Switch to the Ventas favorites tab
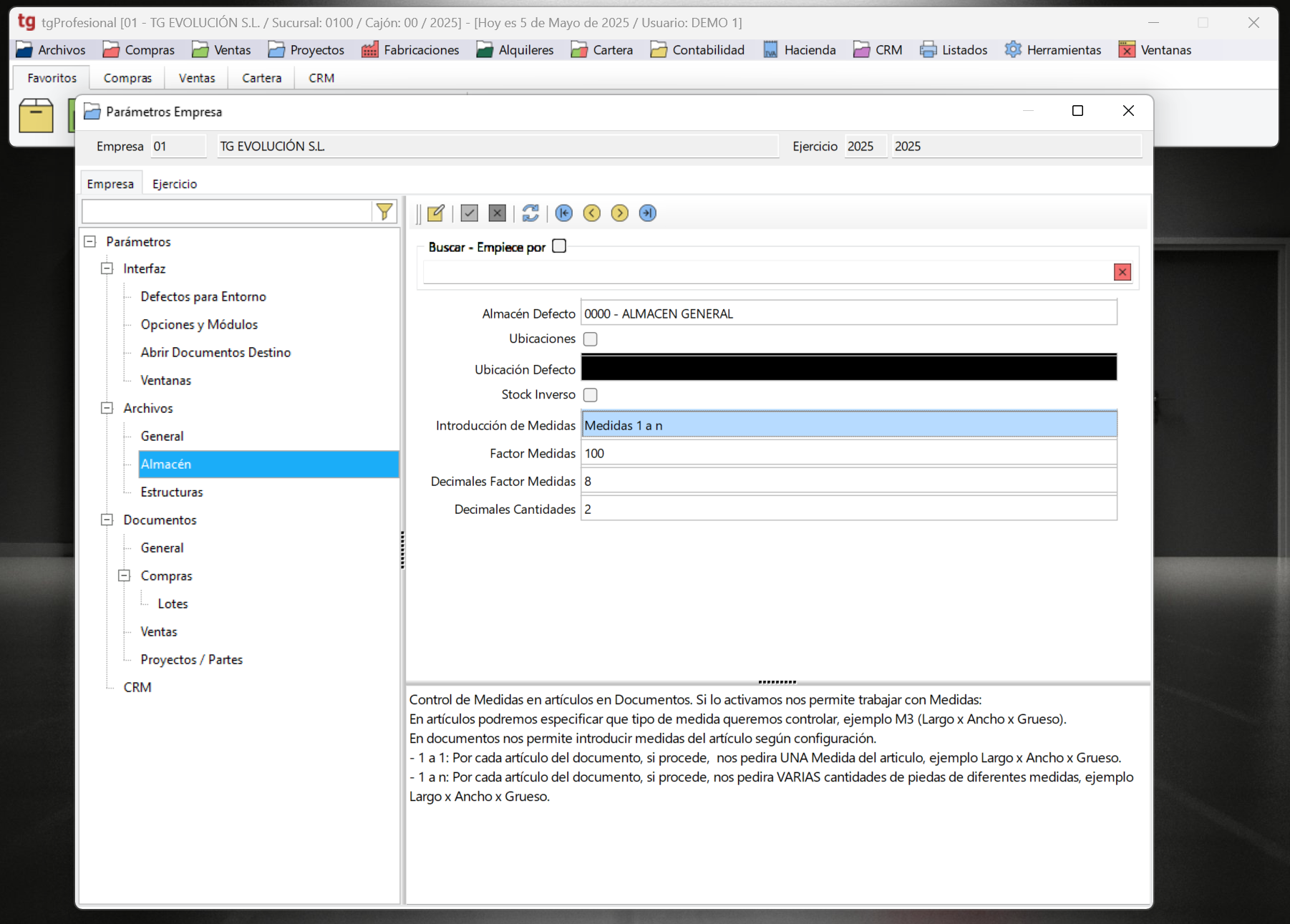1290x924 pixels. click(x=197, y=78)
